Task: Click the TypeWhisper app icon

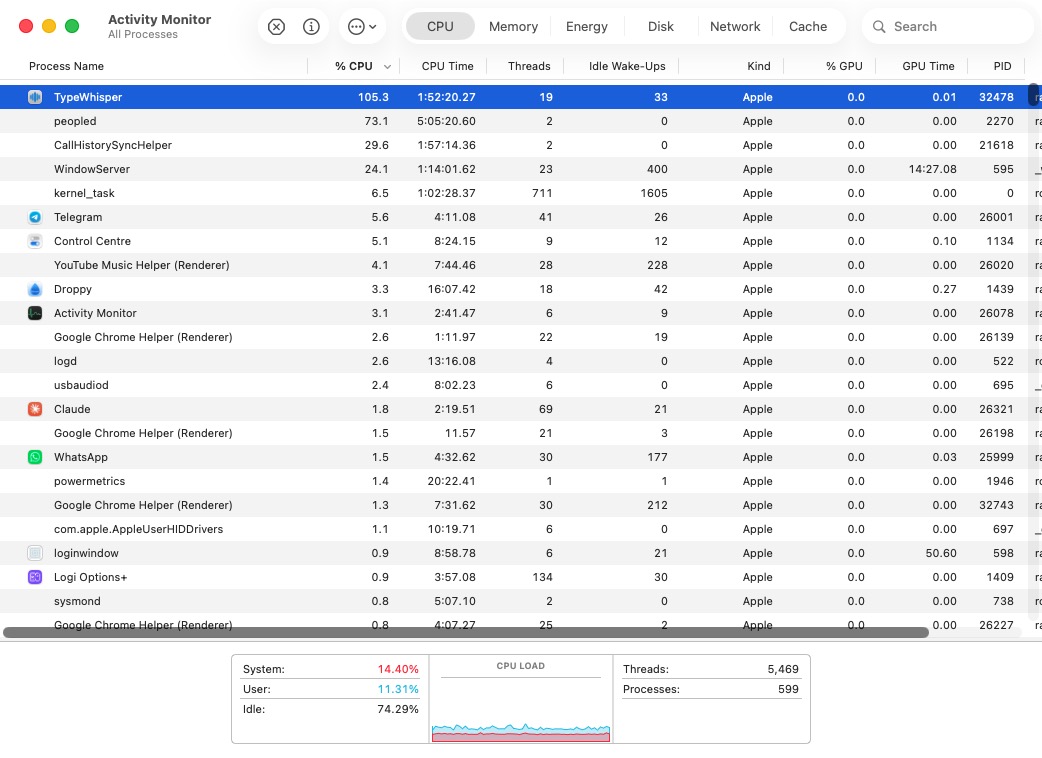Action: (x=35, y=97)
